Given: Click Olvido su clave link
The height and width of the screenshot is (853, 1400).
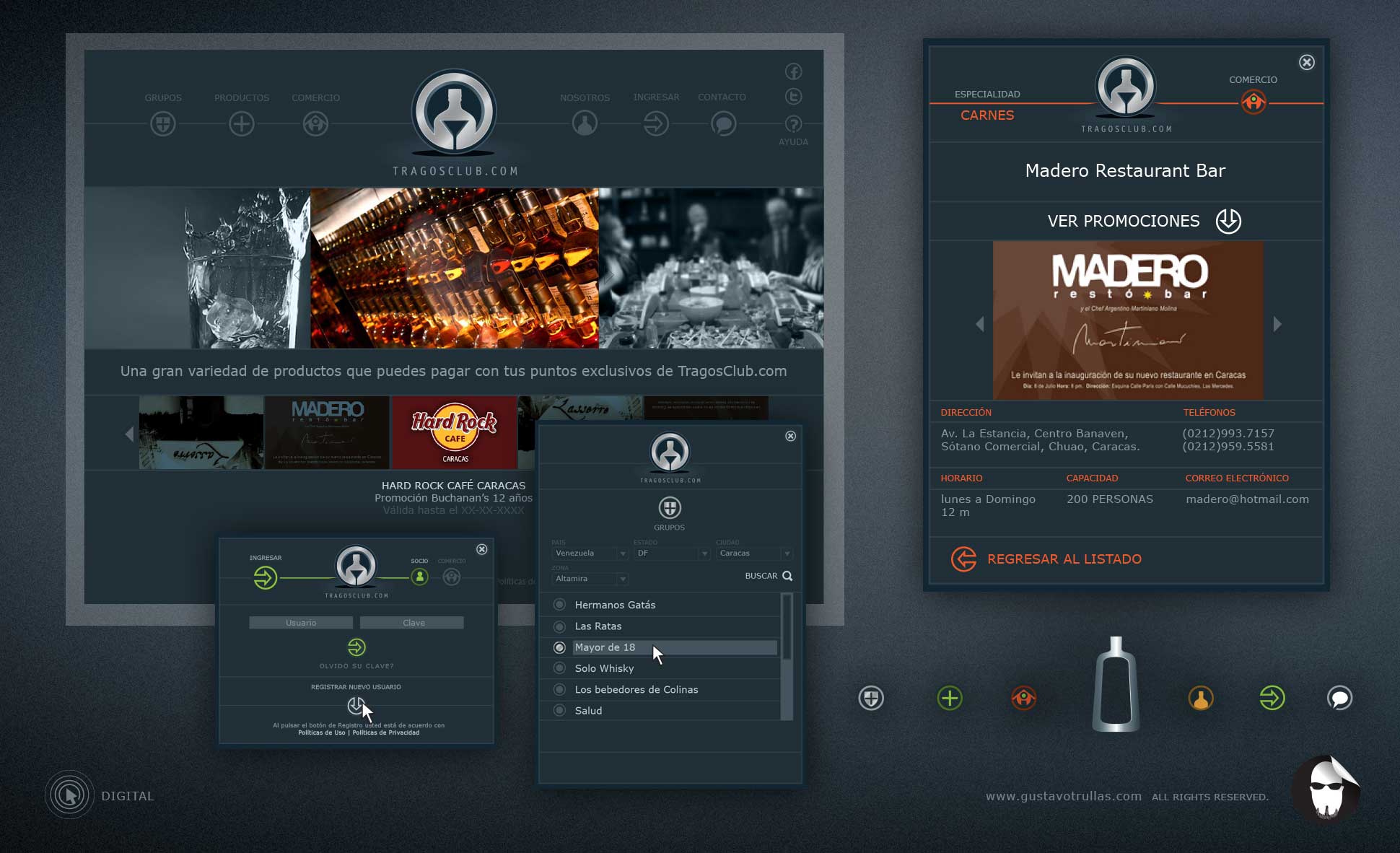Looking at the screenshot, I should pos(356,666).
